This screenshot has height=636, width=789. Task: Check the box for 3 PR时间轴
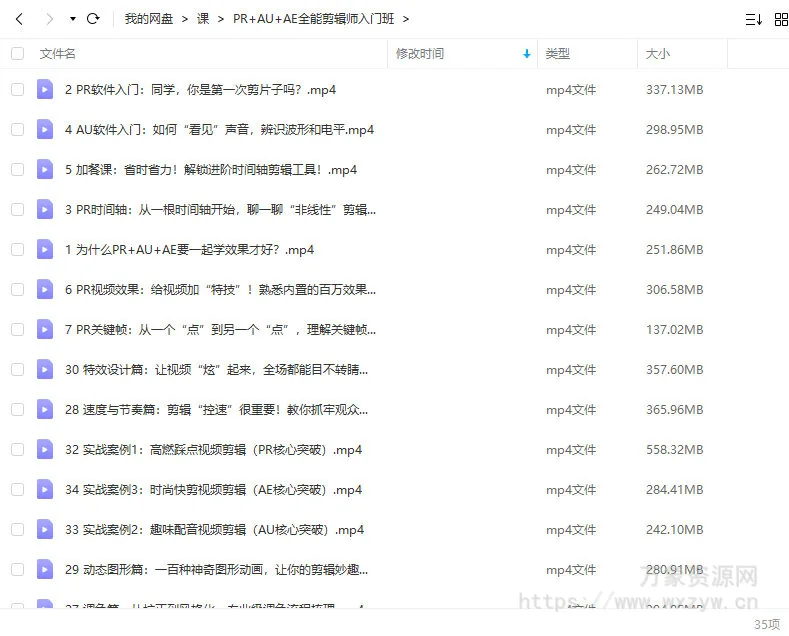(18, 210)
